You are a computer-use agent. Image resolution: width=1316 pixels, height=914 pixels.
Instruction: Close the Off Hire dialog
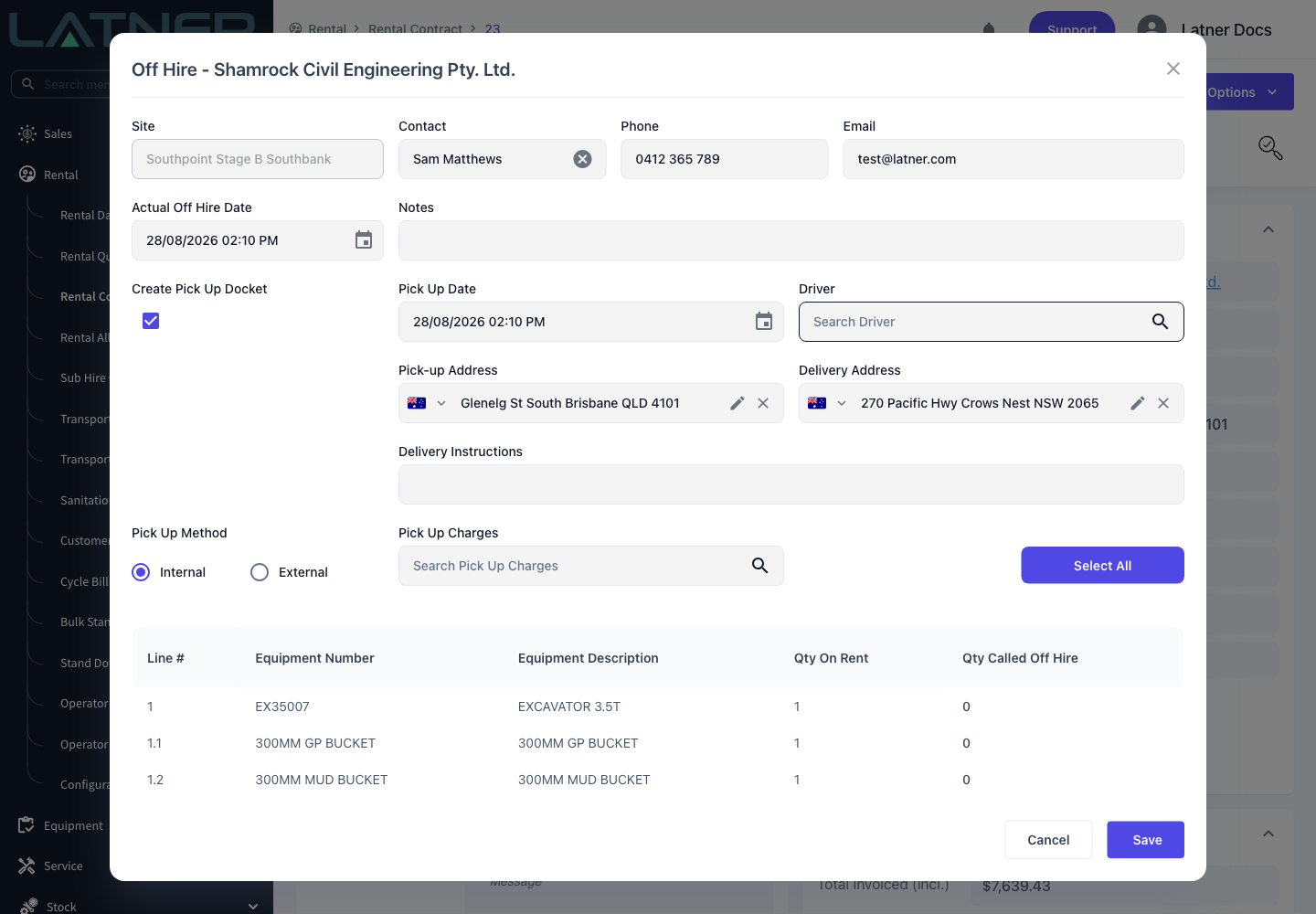click(x=1173, y=69)
